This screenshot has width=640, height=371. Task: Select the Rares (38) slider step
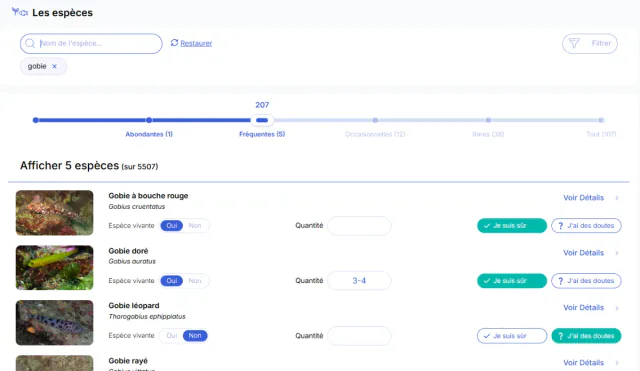pos(488,120)
